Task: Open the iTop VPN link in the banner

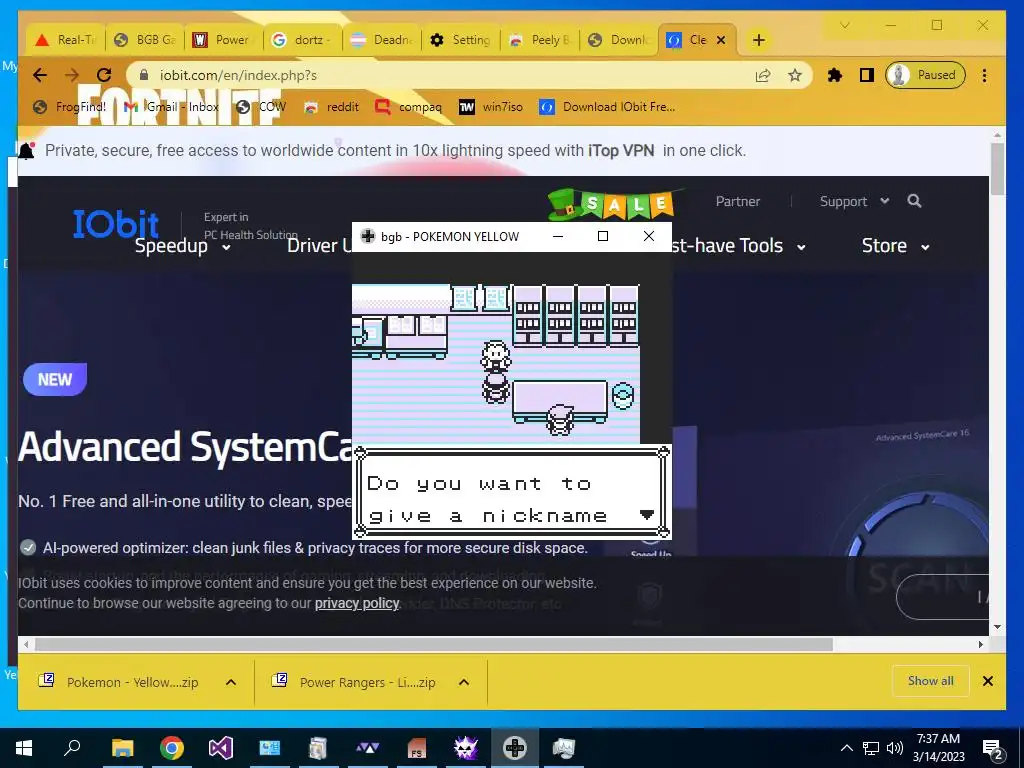Action: 621,151
